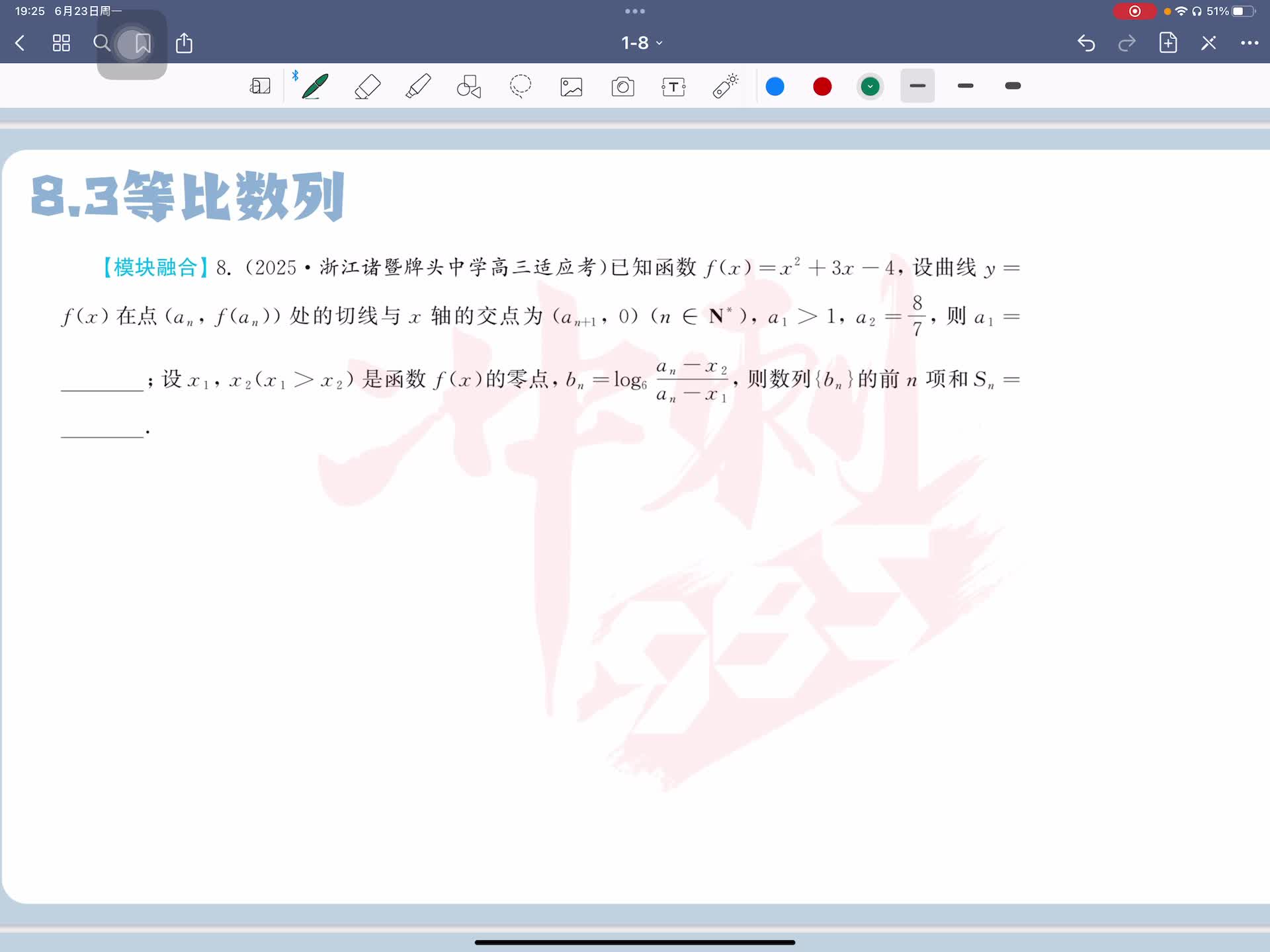Select the thinnest stroke width

click(917, 86)
